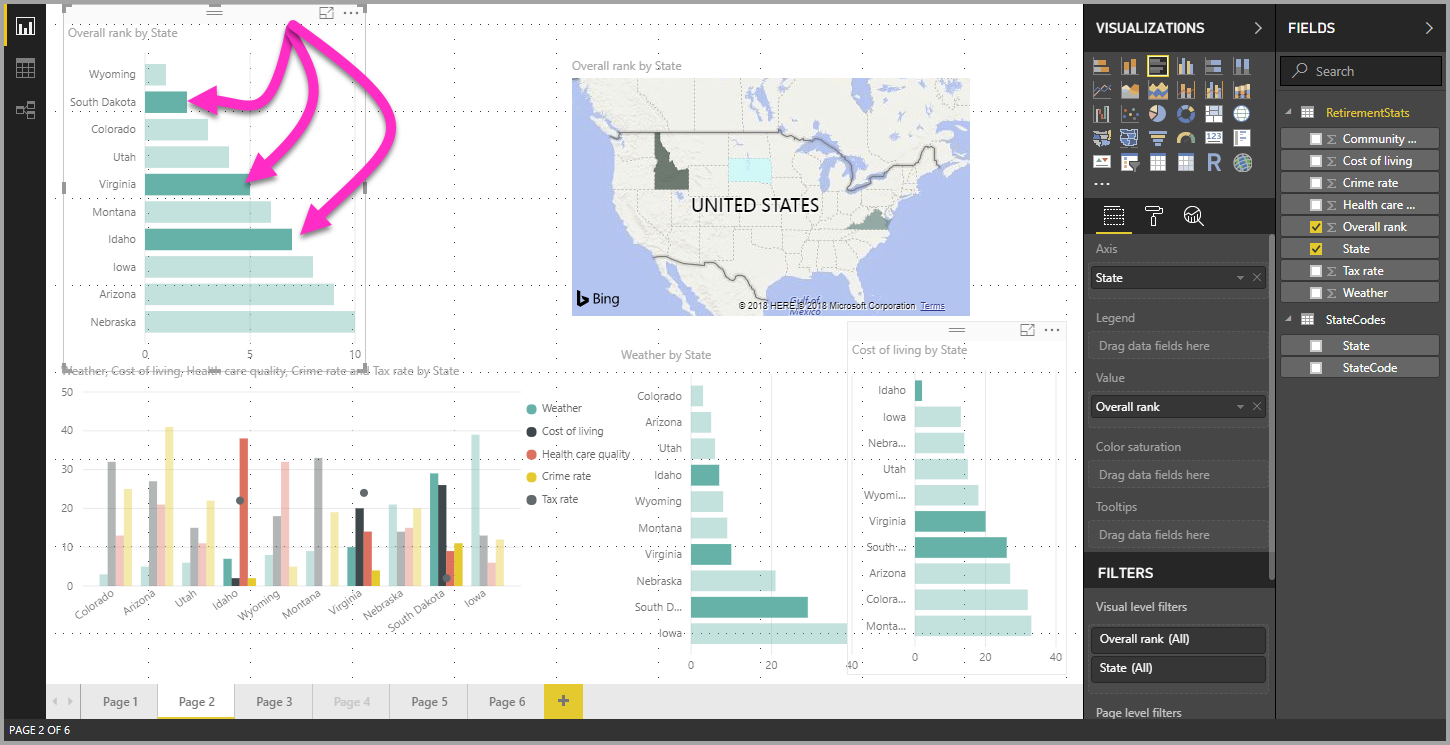1450x745 pixels.
Task: Check the Crime rate field
Action: 1316,183
